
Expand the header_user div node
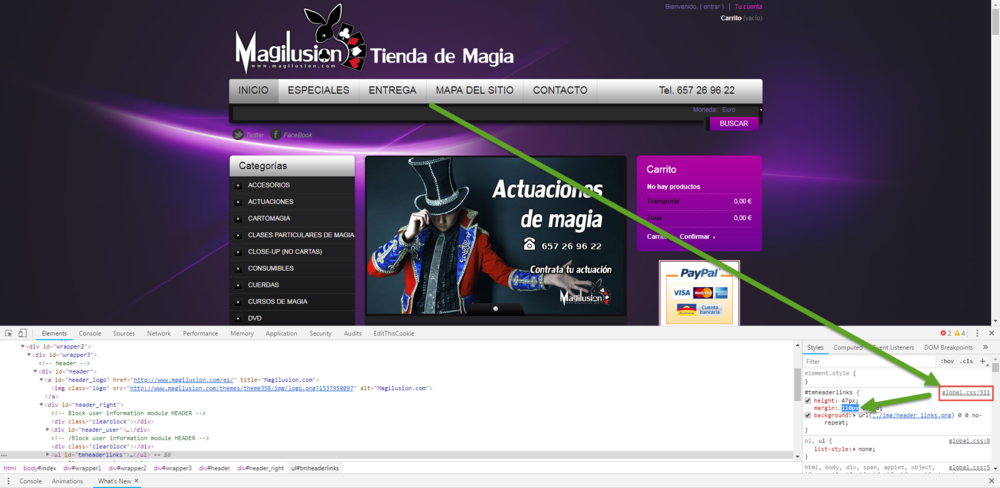pyautogui.click(x=48, y=430)
